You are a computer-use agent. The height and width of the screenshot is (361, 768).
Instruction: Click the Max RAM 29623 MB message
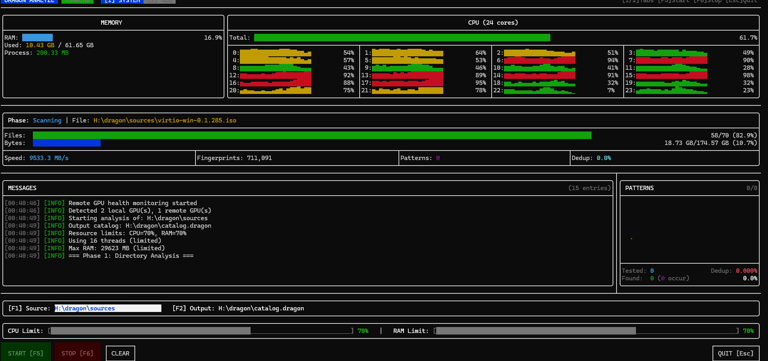(117, 248)
